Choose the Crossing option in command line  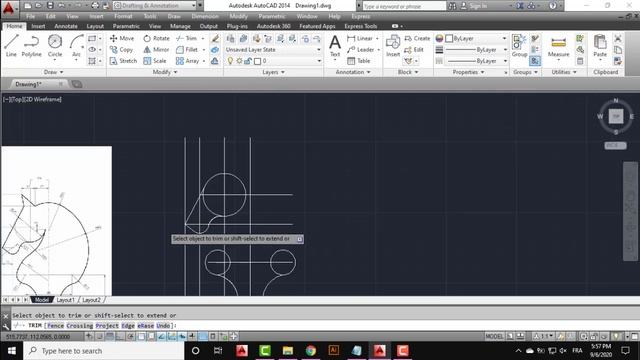click(x=80, y=326)
